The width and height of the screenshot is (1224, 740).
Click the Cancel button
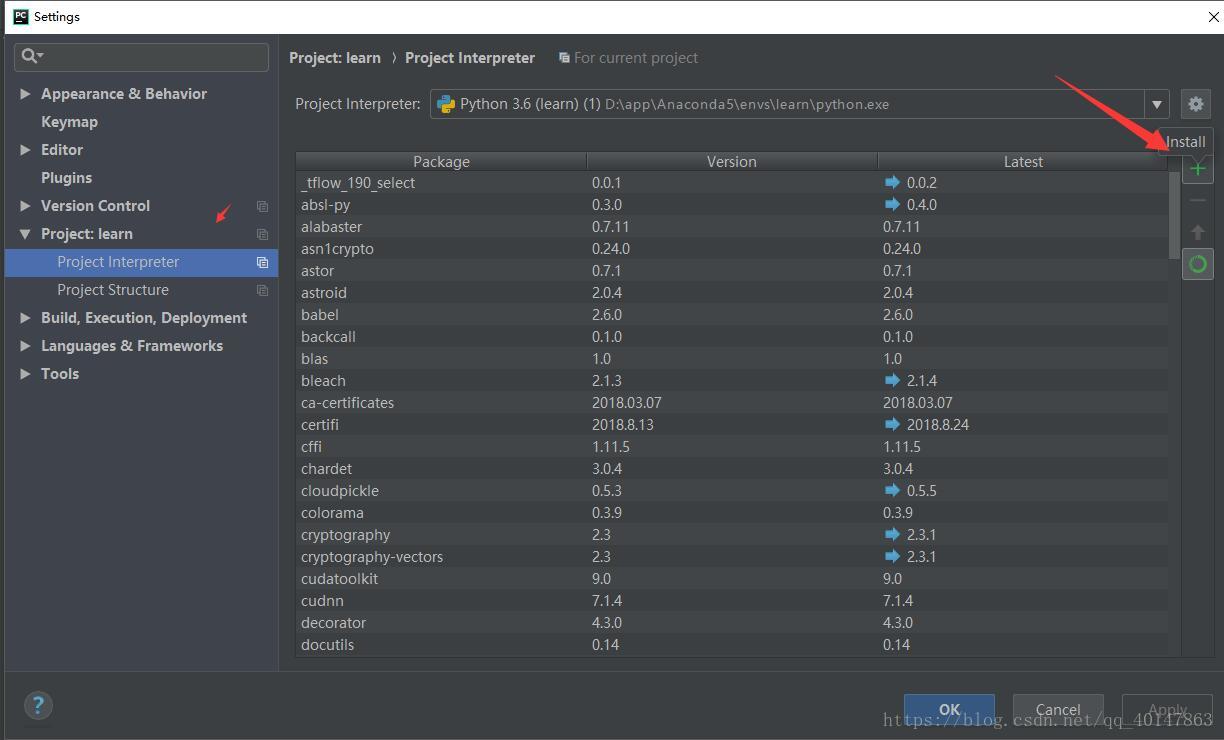click(x=1058, y=709)
